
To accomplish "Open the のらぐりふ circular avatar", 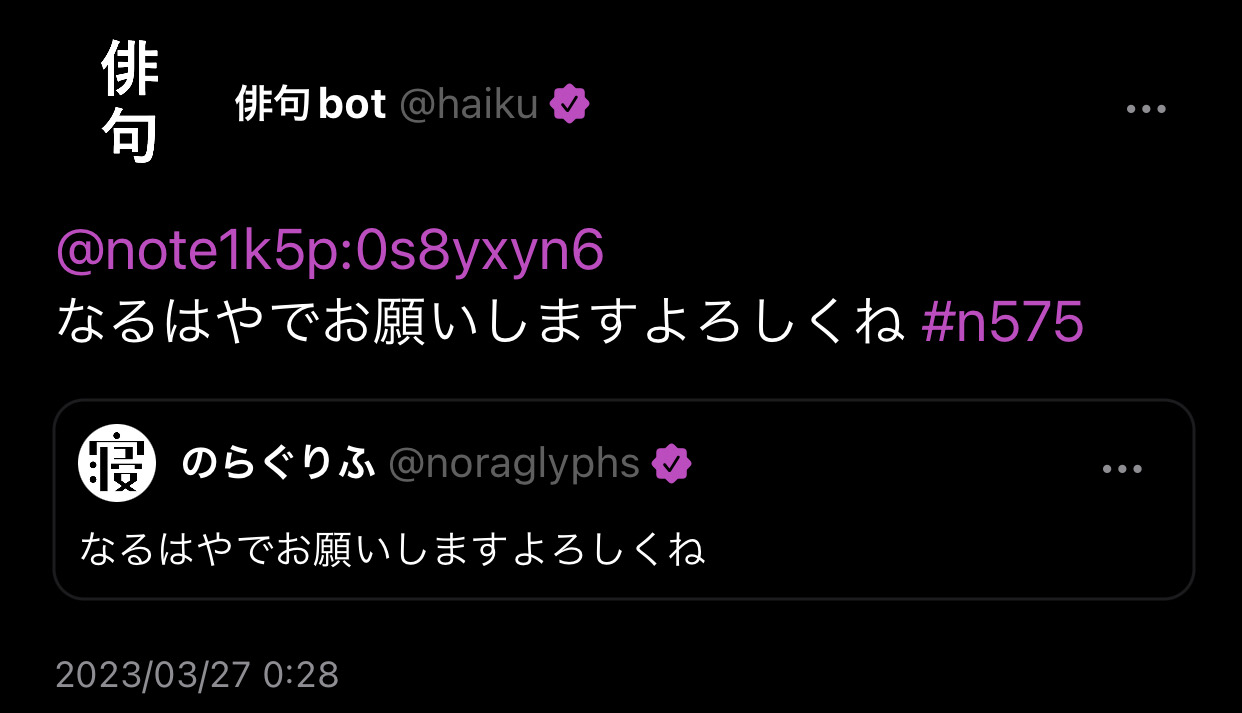I will (x=117, y=463).
